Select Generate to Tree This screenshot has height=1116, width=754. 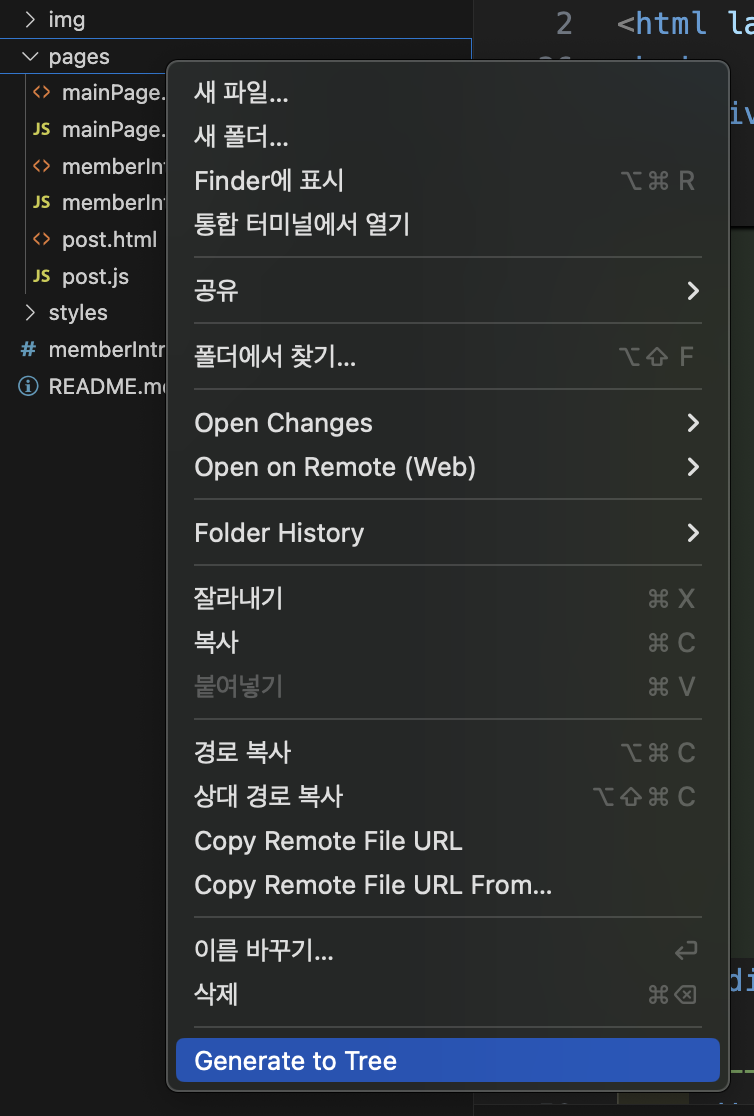(x=448, y=1060)
